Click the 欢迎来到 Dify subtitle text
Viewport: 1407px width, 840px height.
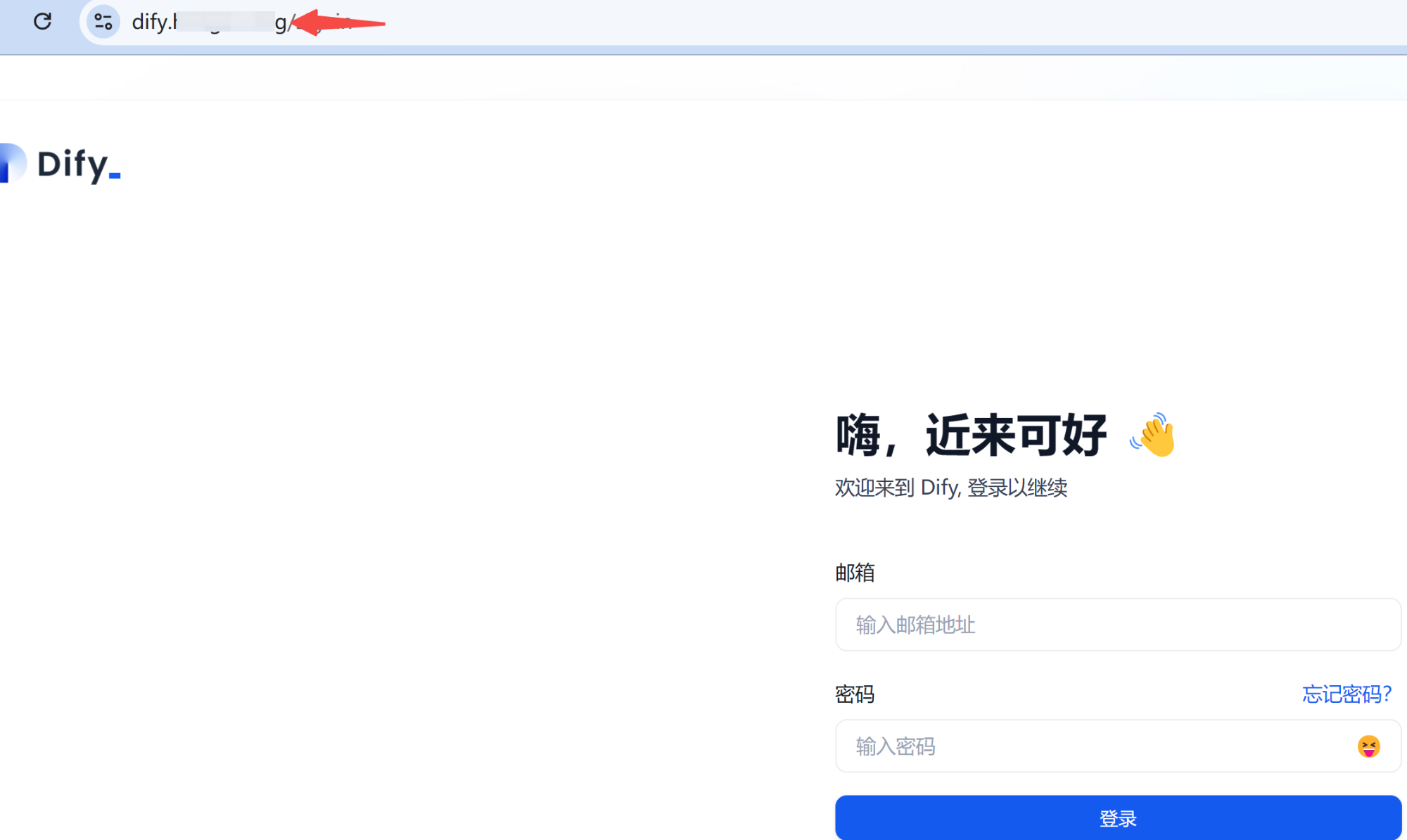pos(950,488)
